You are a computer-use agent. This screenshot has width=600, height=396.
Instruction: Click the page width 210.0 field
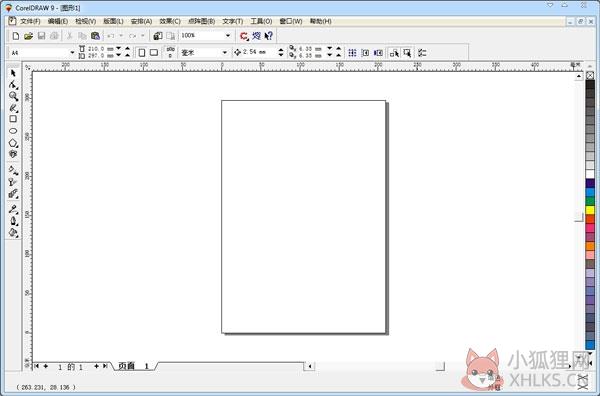coord(96,49)
